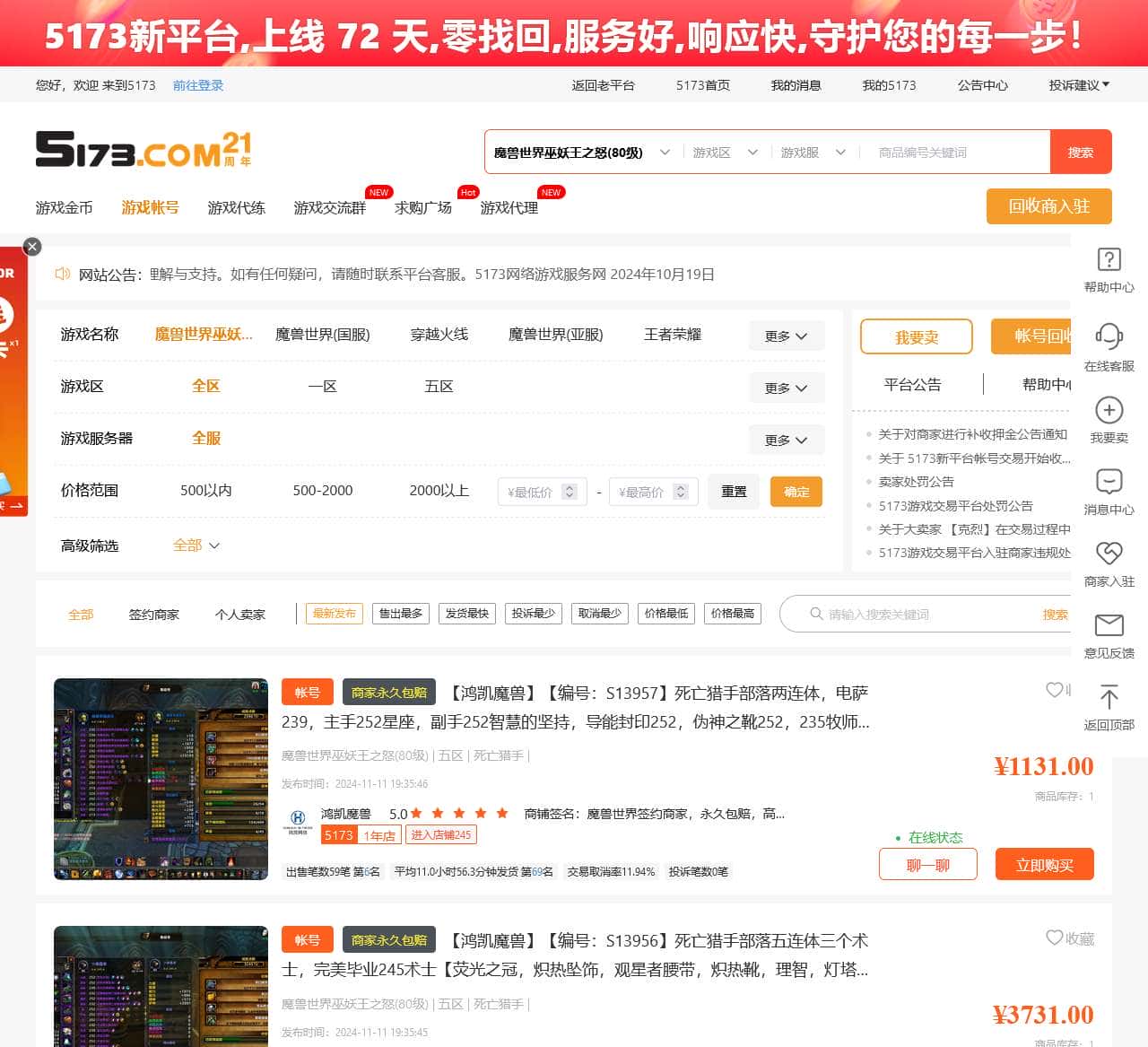Open the help center question-mark icon
This screenshot has height=1047, width=1148.
1109,259
